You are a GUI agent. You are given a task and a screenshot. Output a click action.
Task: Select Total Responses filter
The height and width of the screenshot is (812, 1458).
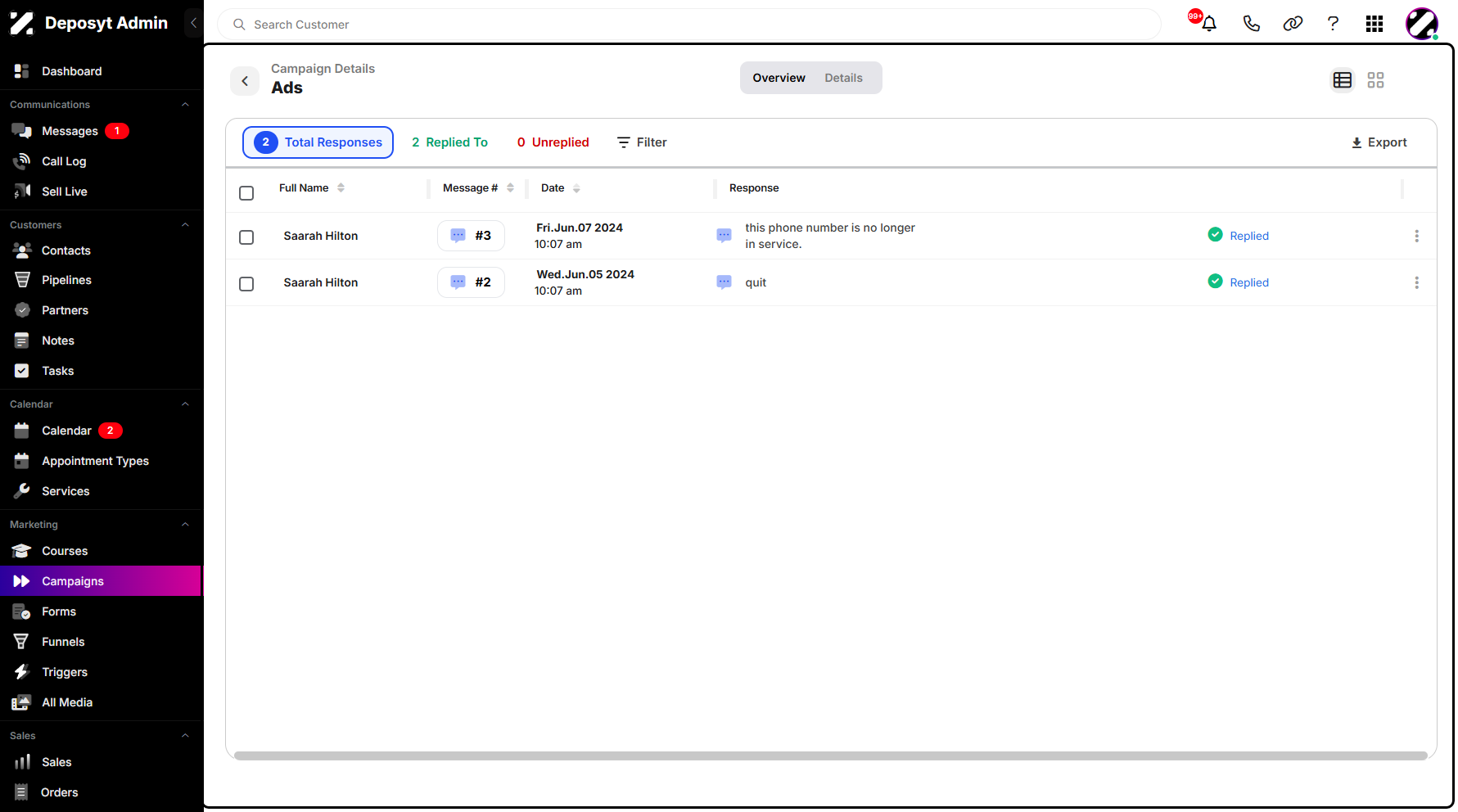point(318,142)
